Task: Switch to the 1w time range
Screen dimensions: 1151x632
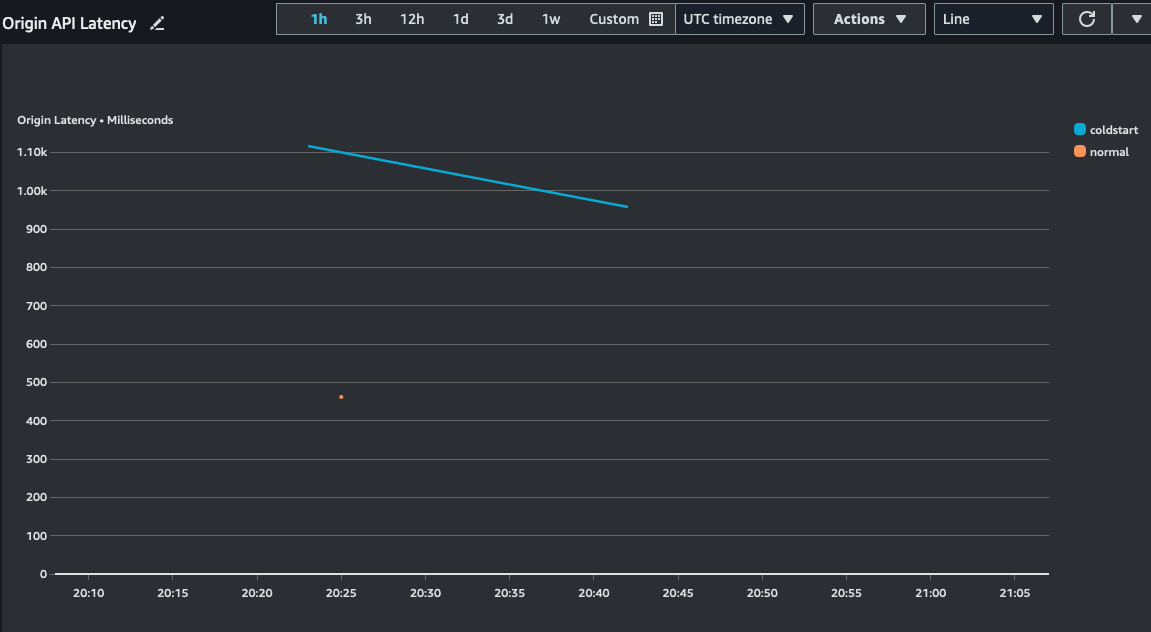Action: coord(551,18)
